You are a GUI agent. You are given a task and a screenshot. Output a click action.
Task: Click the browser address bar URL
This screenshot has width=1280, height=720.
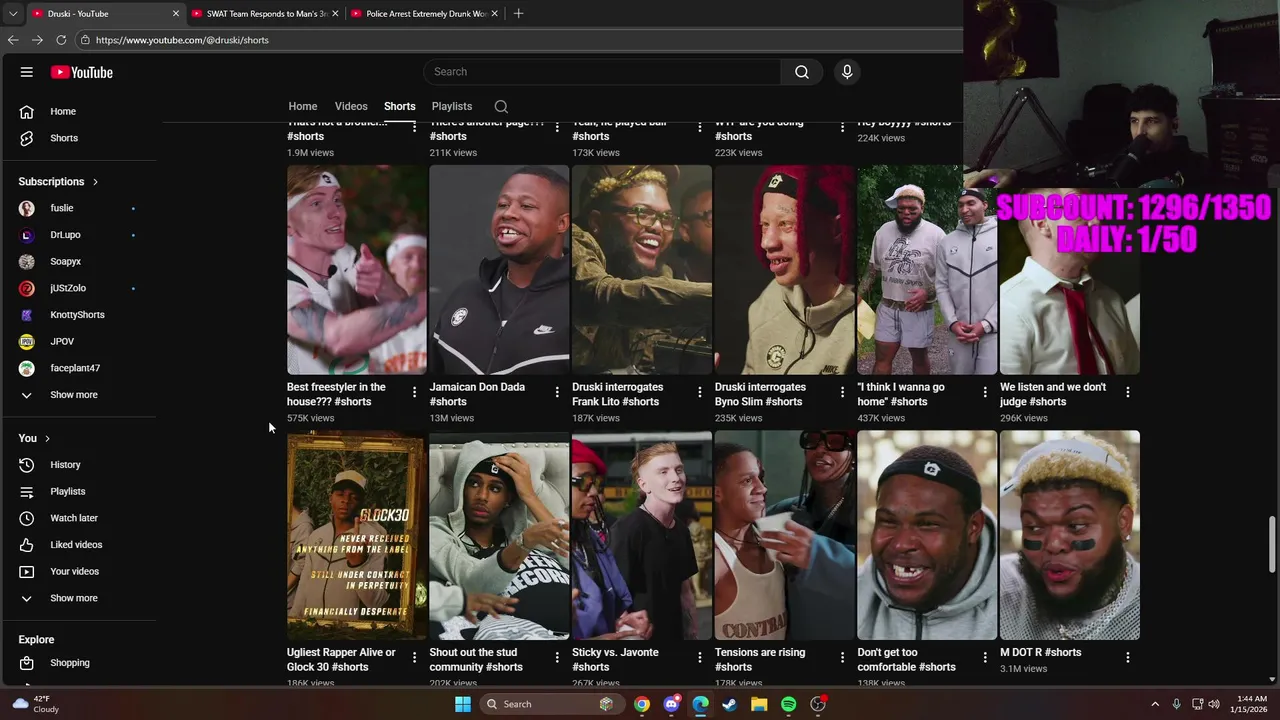point(182,40)
